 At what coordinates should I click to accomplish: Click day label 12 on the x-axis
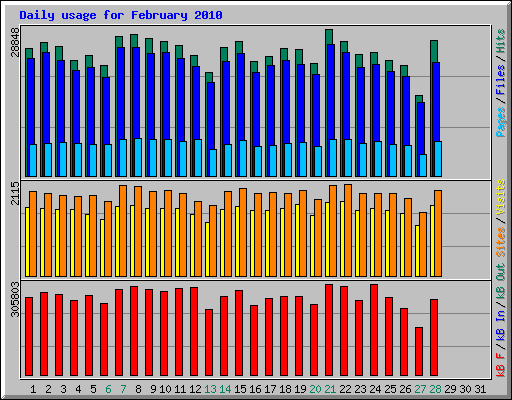195,389
